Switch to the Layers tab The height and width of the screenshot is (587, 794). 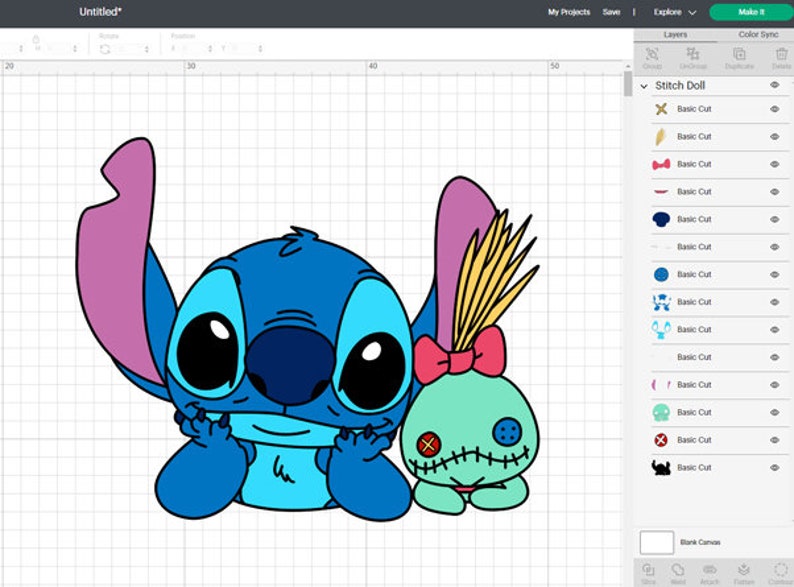[x=675, y=34]
